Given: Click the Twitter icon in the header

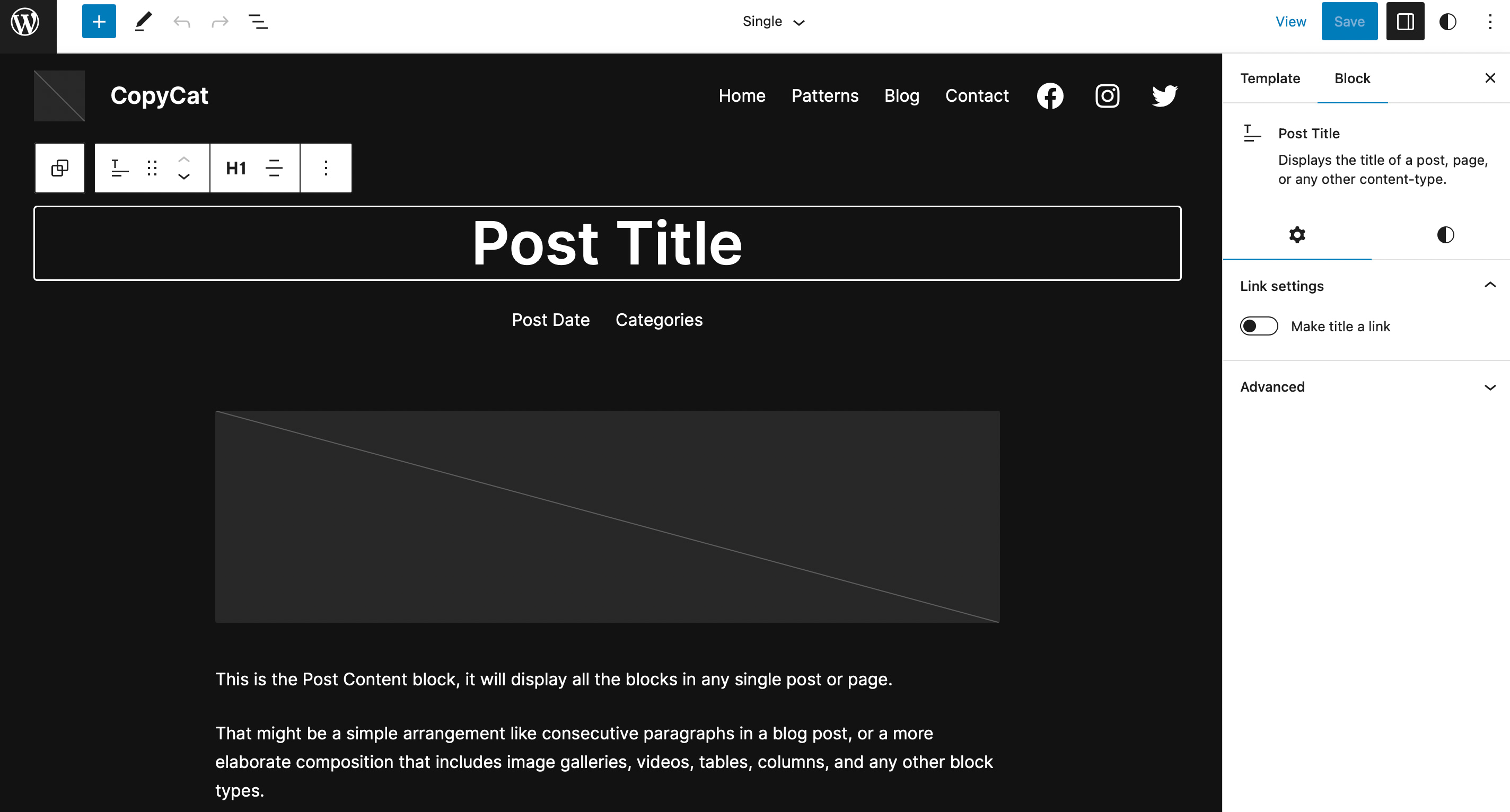Looking at the screenshot, I should coord(1164,95).
